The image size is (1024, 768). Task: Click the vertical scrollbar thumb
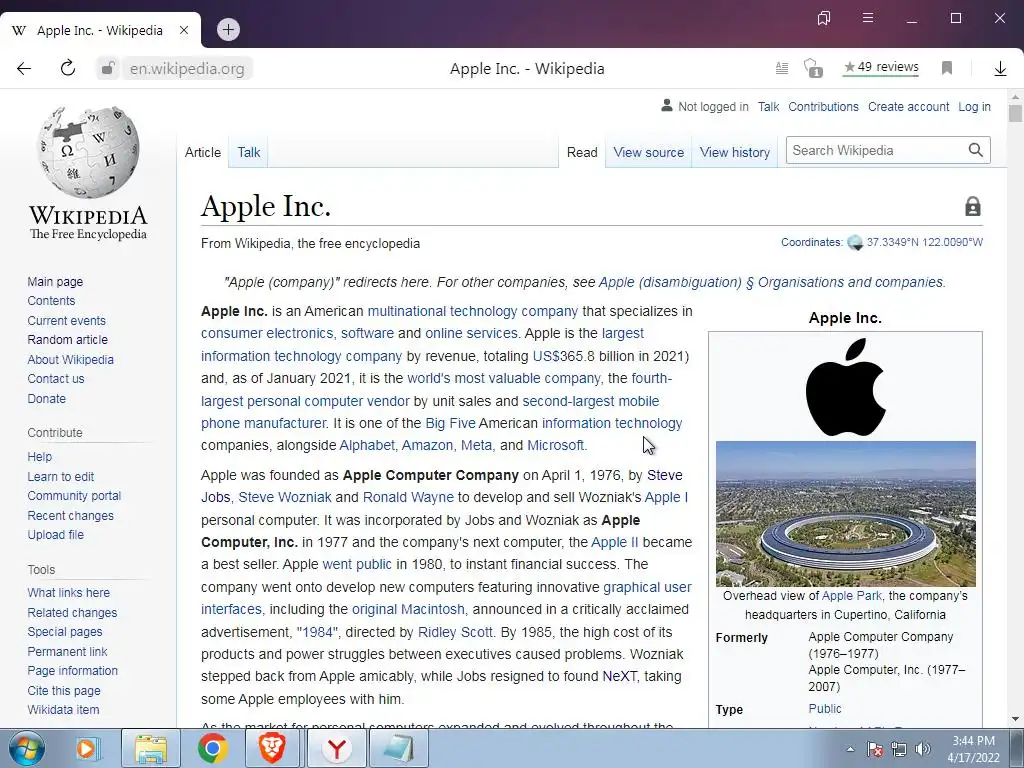pos(1015,113)
